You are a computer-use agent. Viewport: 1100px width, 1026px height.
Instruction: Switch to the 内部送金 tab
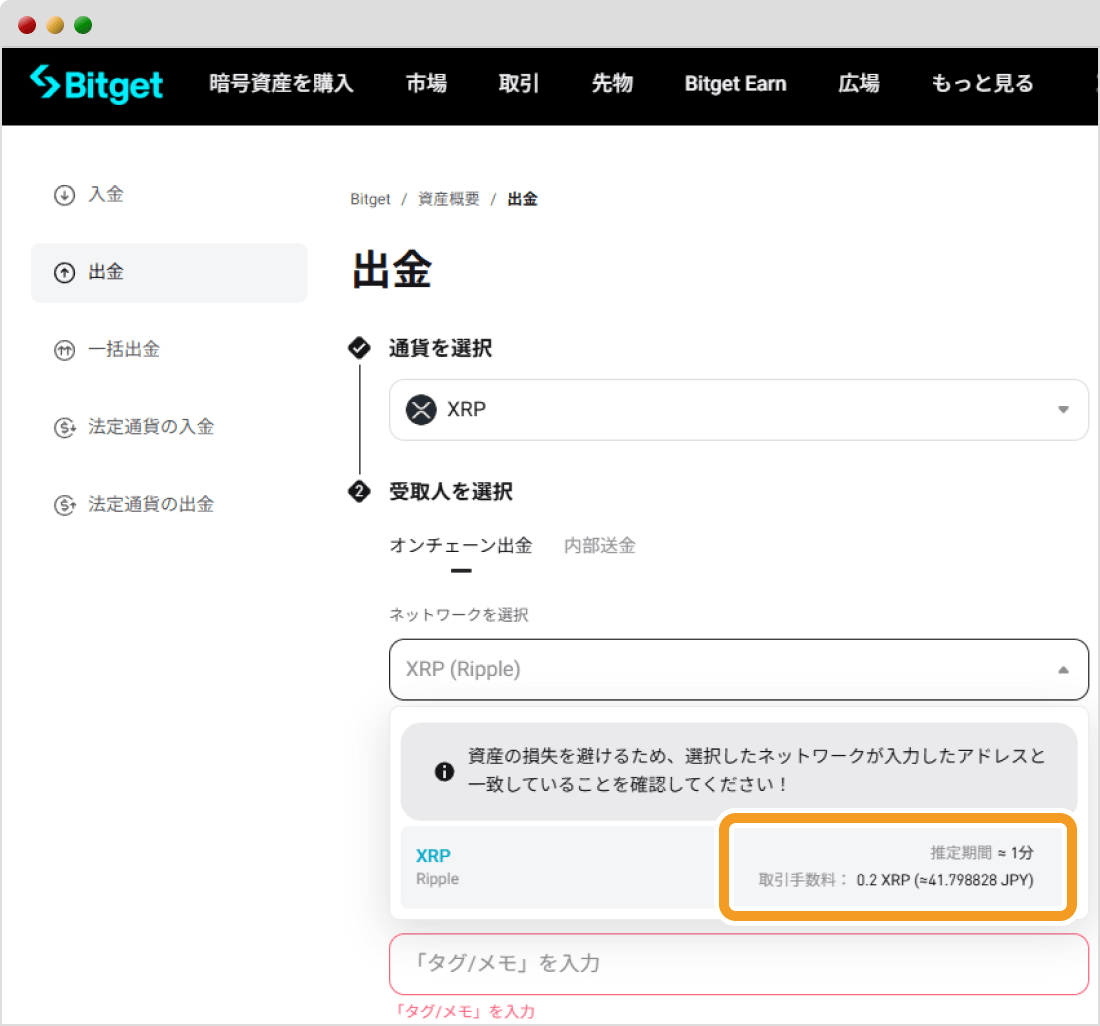pyautogui.click(x=600, y=546)
